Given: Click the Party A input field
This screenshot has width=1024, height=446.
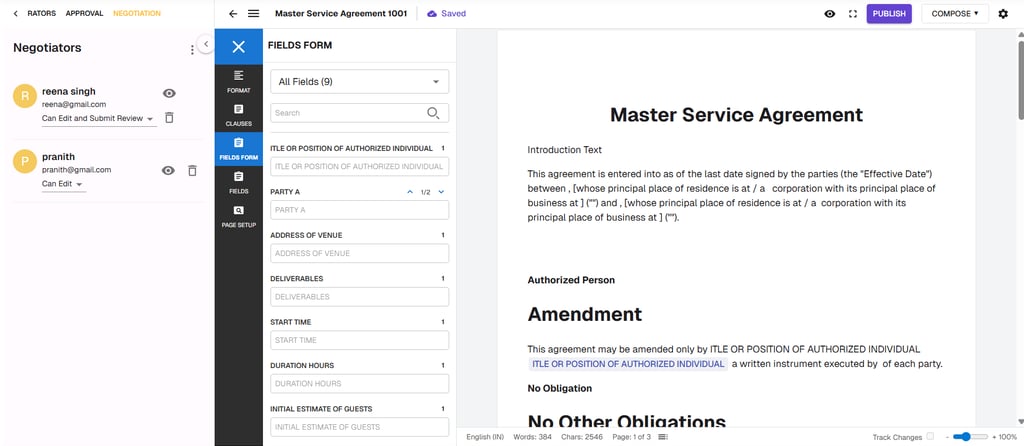Looking at the screenshot, I should pos(360,210).
